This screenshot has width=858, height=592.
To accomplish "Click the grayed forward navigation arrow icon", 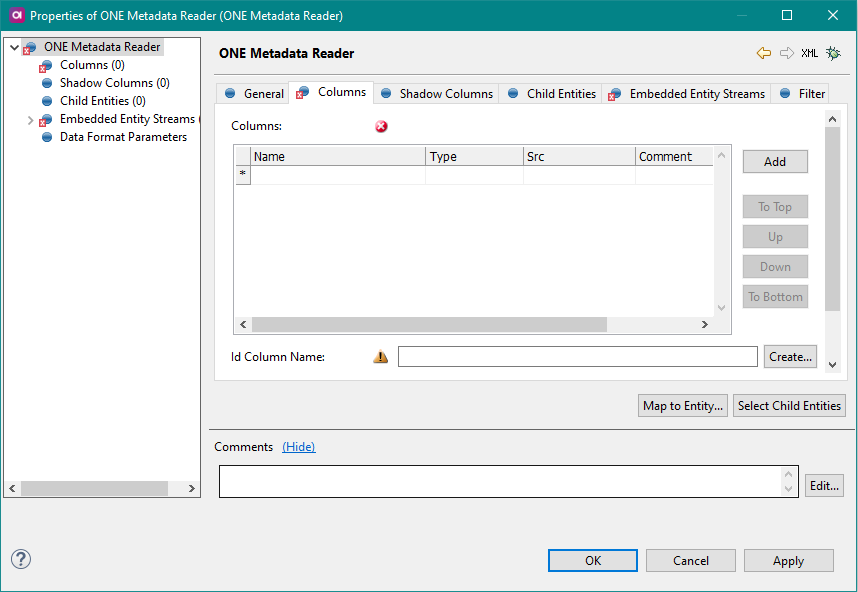I will 786,53.
